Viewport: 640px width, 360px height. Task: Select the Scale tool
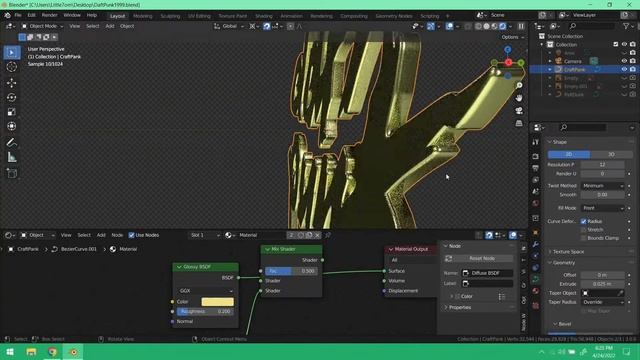11,112
